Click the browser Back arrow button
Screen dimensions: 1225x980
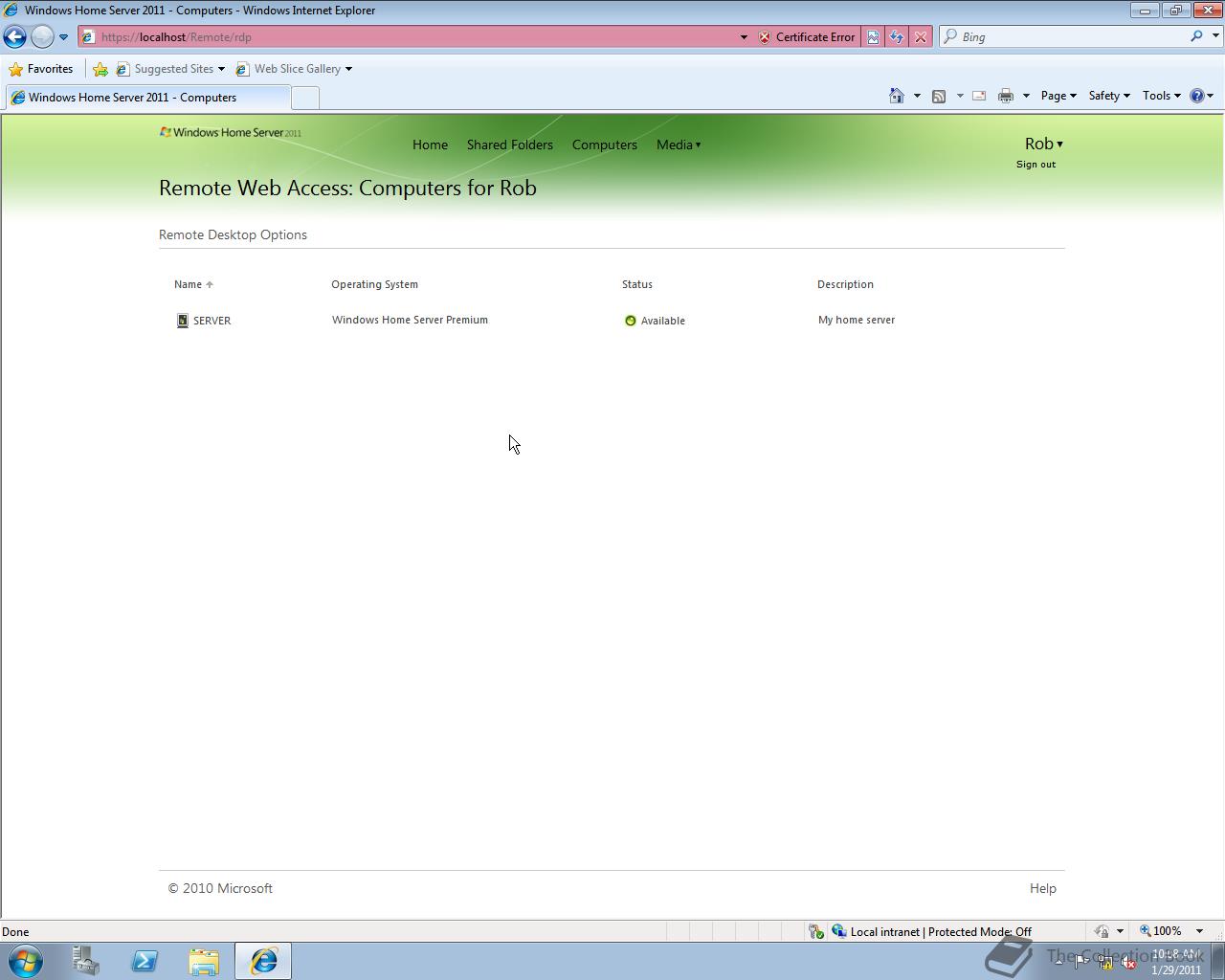tap(14, 37)
